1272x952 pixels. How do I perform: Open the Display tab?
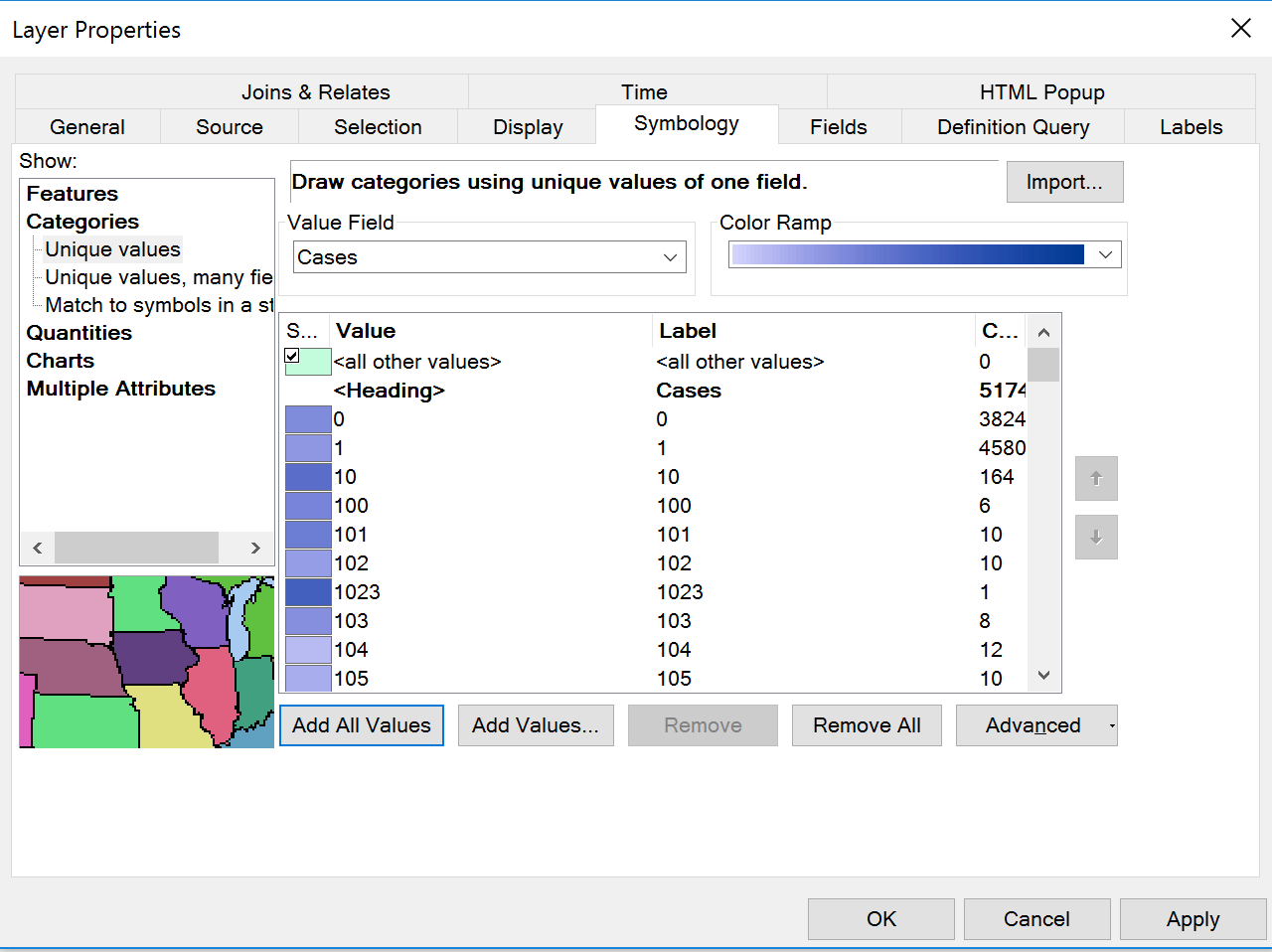click(x=528, y=127)
